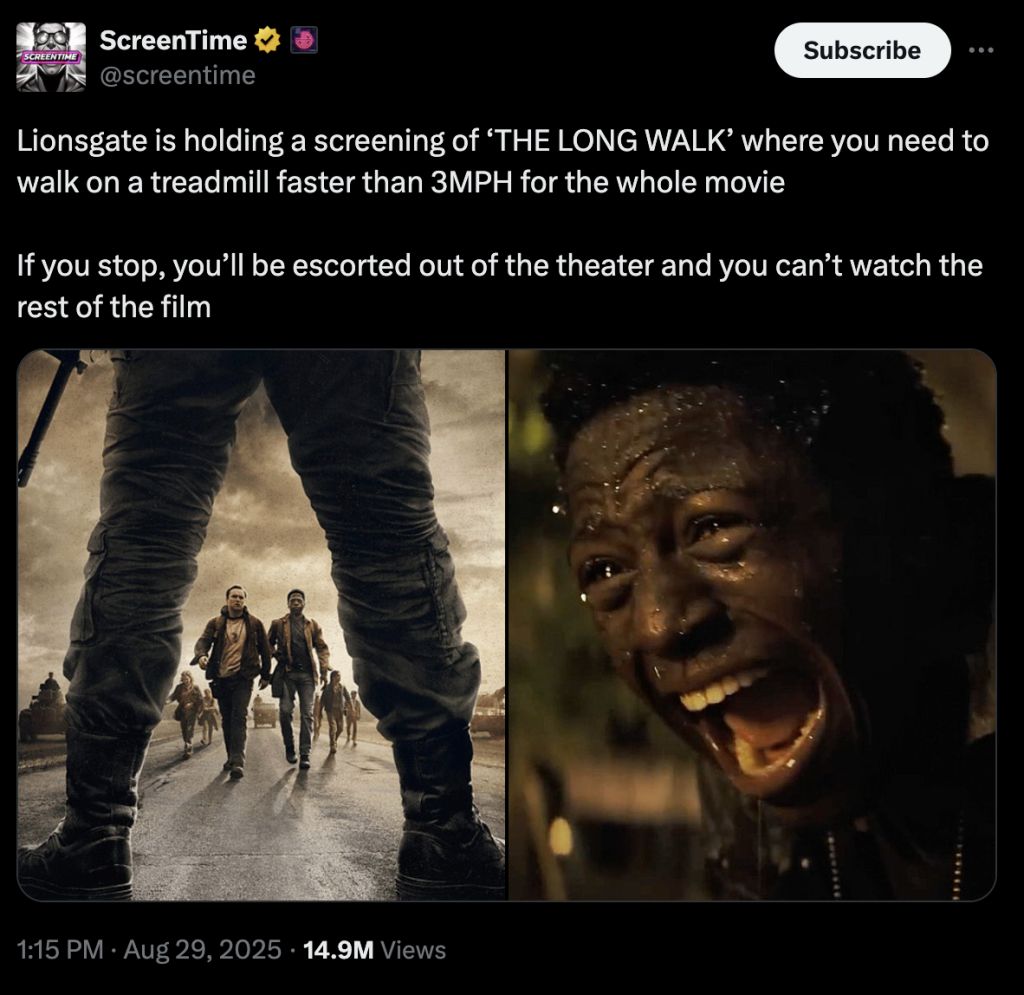Click the pink affiliate badge beside ScreenTime
Viewport: 1024px width, 995px height.
pos(304,40)
